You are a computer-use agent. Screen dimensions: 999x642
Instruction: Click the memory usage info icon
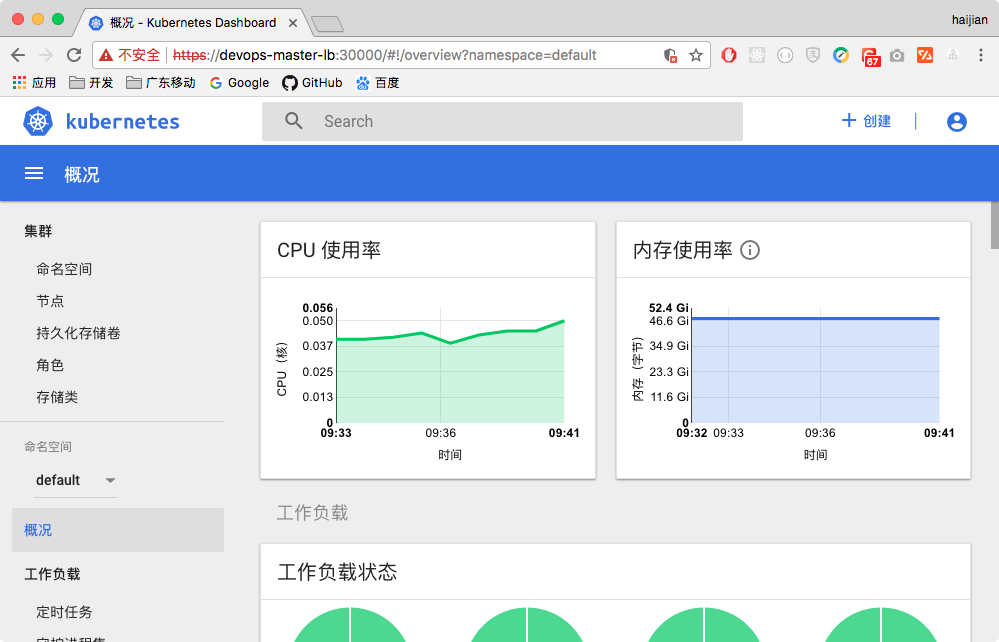(750, 250)
